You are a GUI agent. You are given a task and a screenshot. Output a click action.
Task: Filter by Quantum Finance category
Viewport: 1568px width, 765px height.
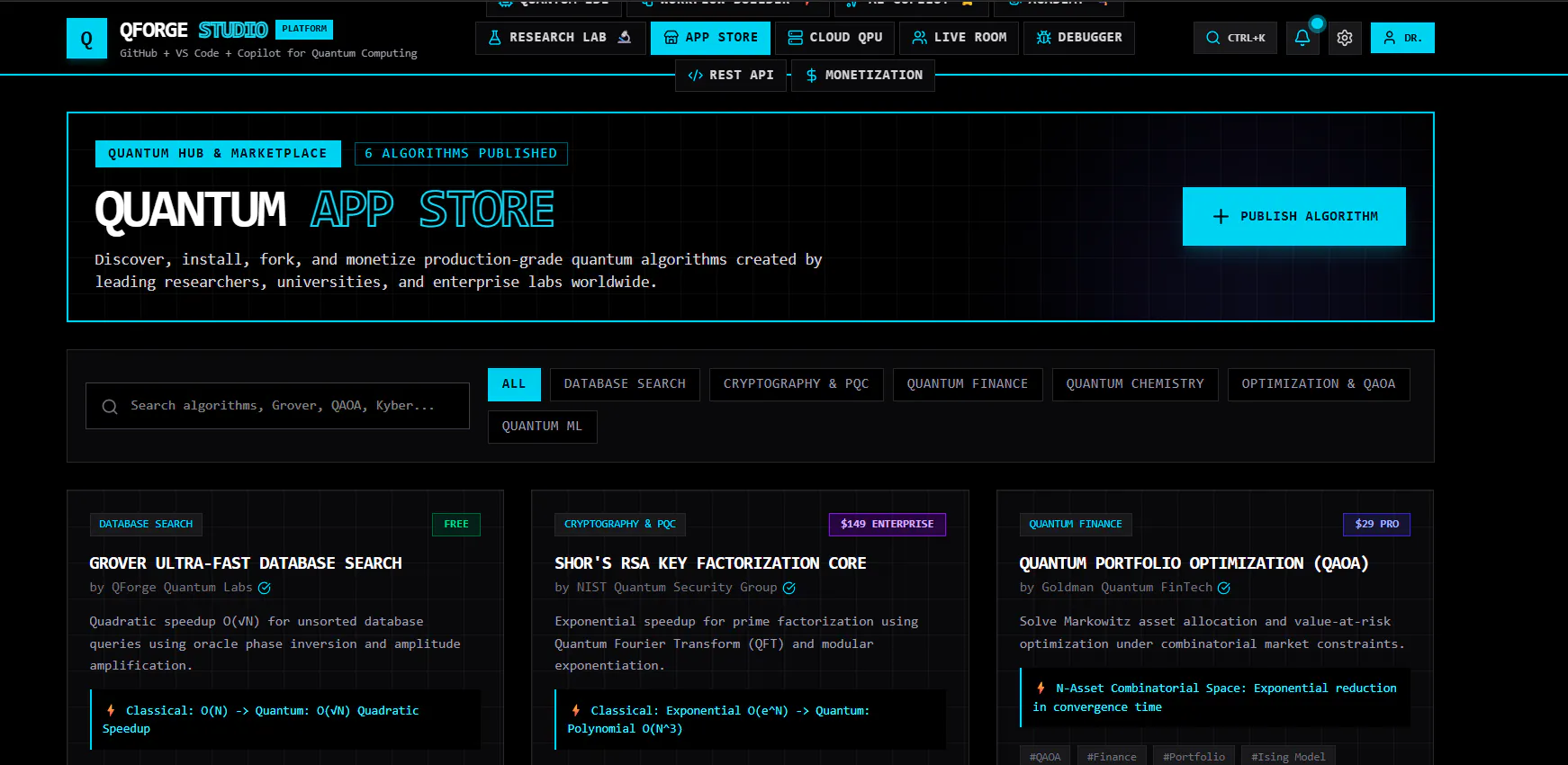click(967, 384)
